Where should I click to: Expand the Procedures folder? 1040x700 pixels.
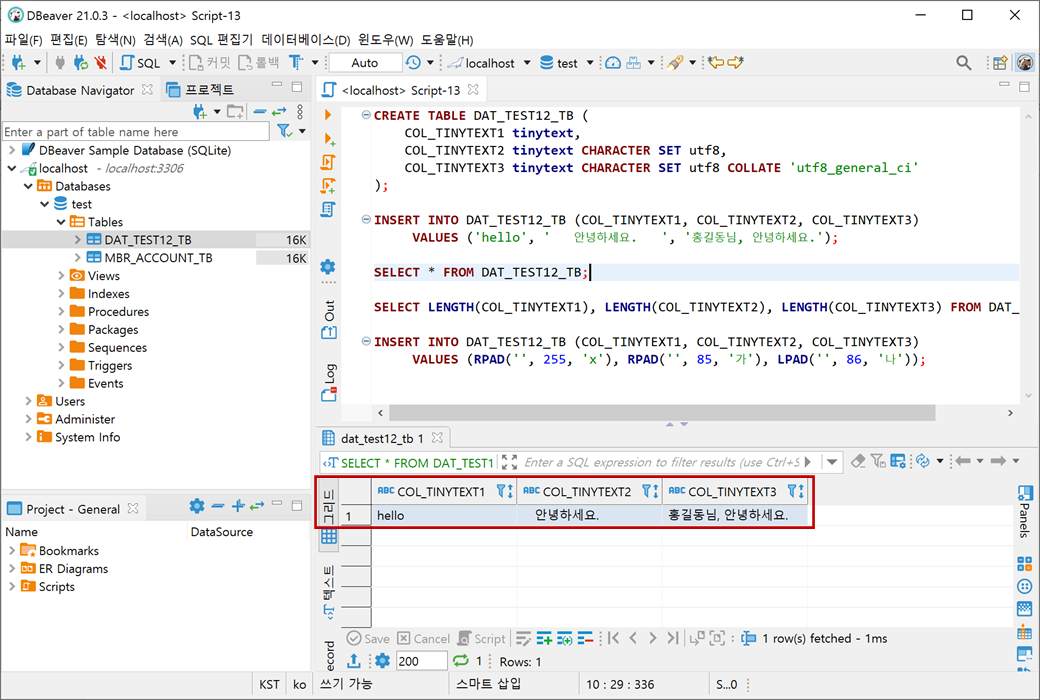click(x=61, y=312)
